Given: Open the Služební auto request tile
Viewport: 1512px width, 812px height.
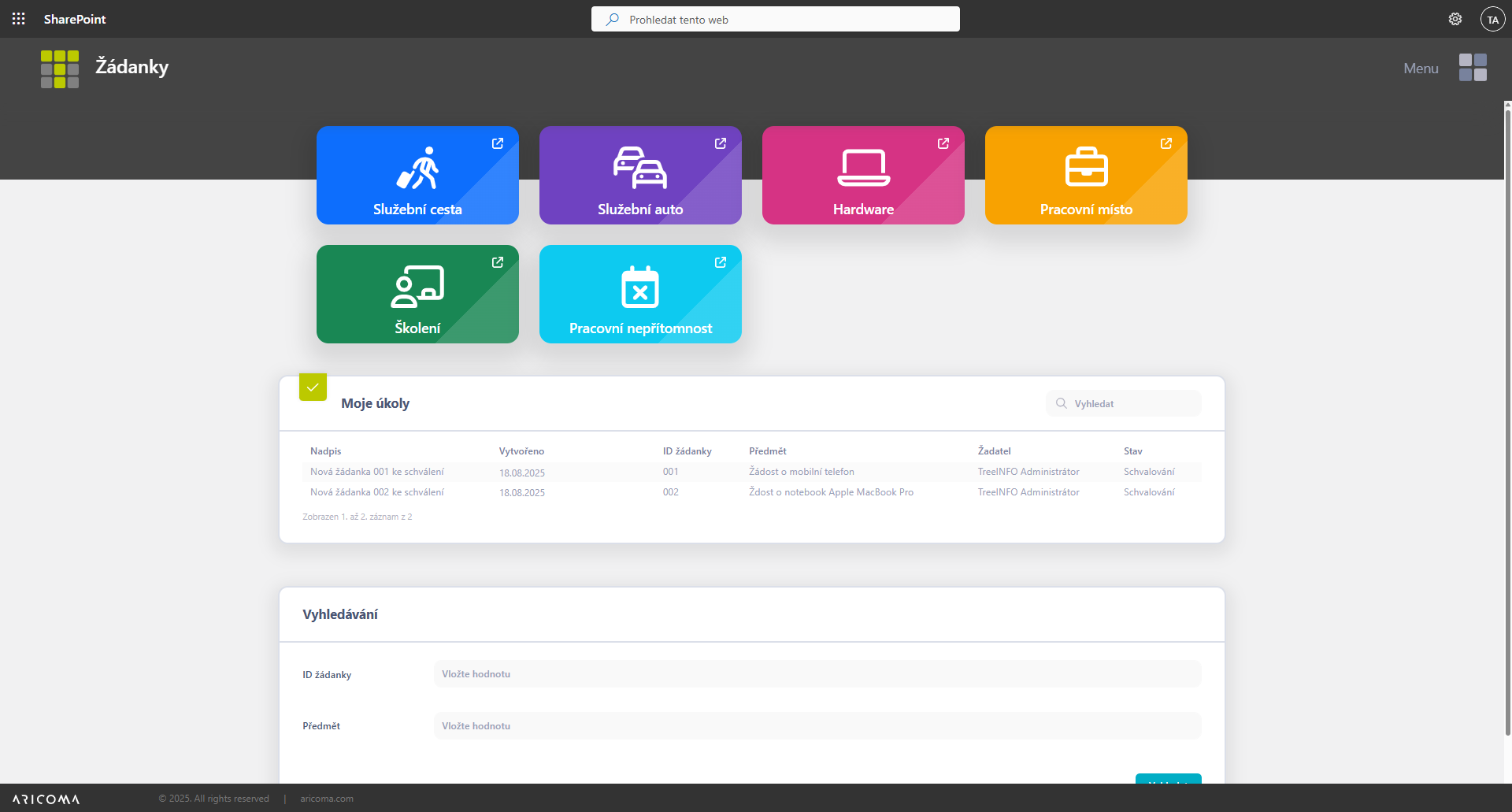Looking at the screenshot, I should coord(640,176).
